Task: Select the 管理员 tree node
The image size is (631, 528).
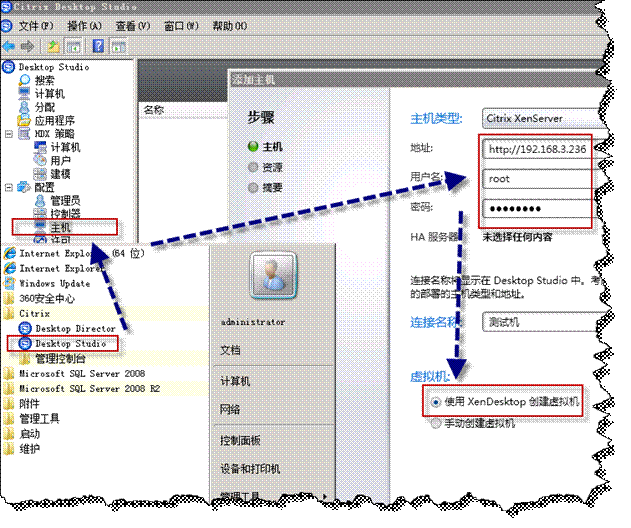Action: coord(65,200)
